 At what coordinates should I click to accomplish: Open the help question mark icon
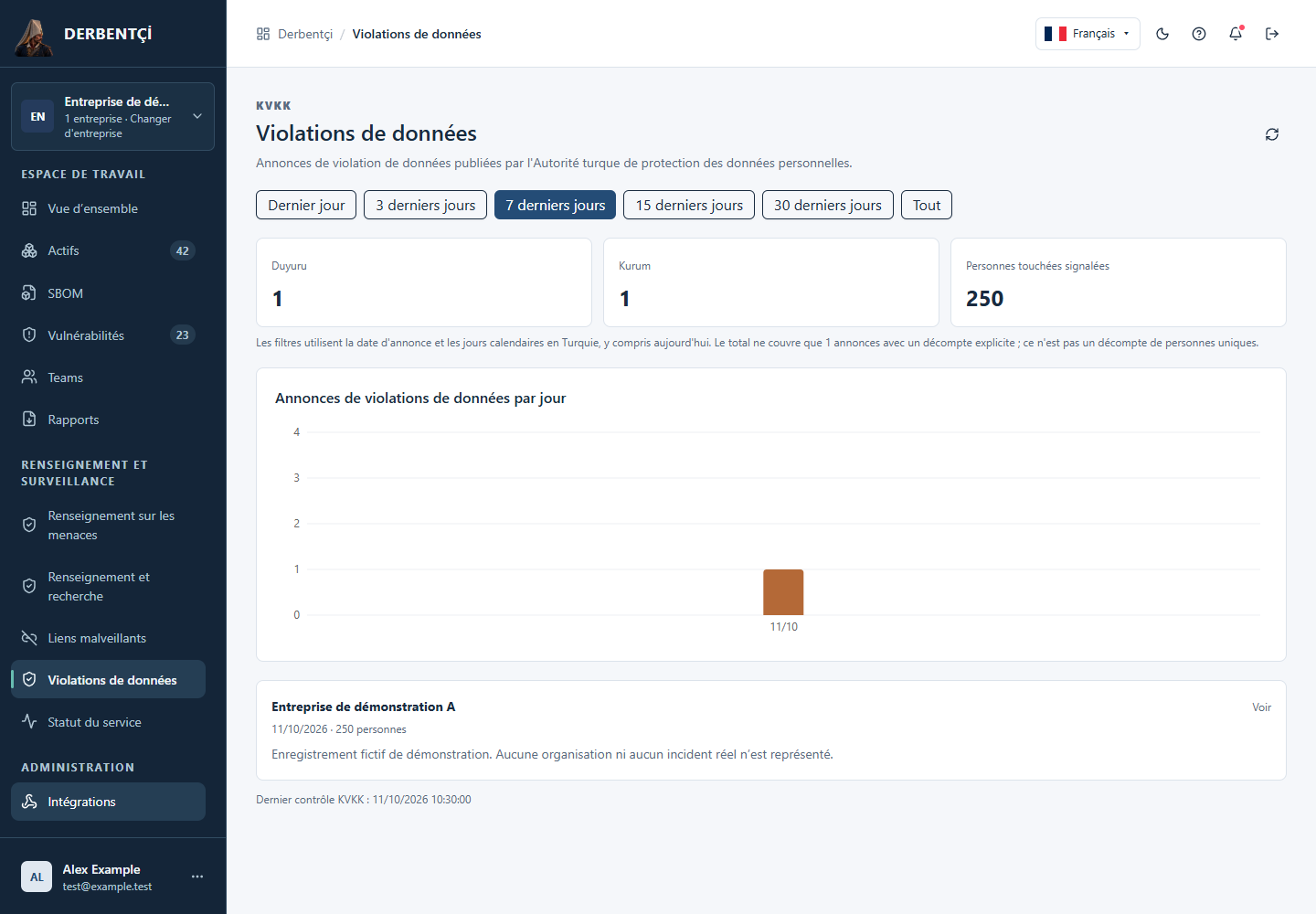[1199, 34]
